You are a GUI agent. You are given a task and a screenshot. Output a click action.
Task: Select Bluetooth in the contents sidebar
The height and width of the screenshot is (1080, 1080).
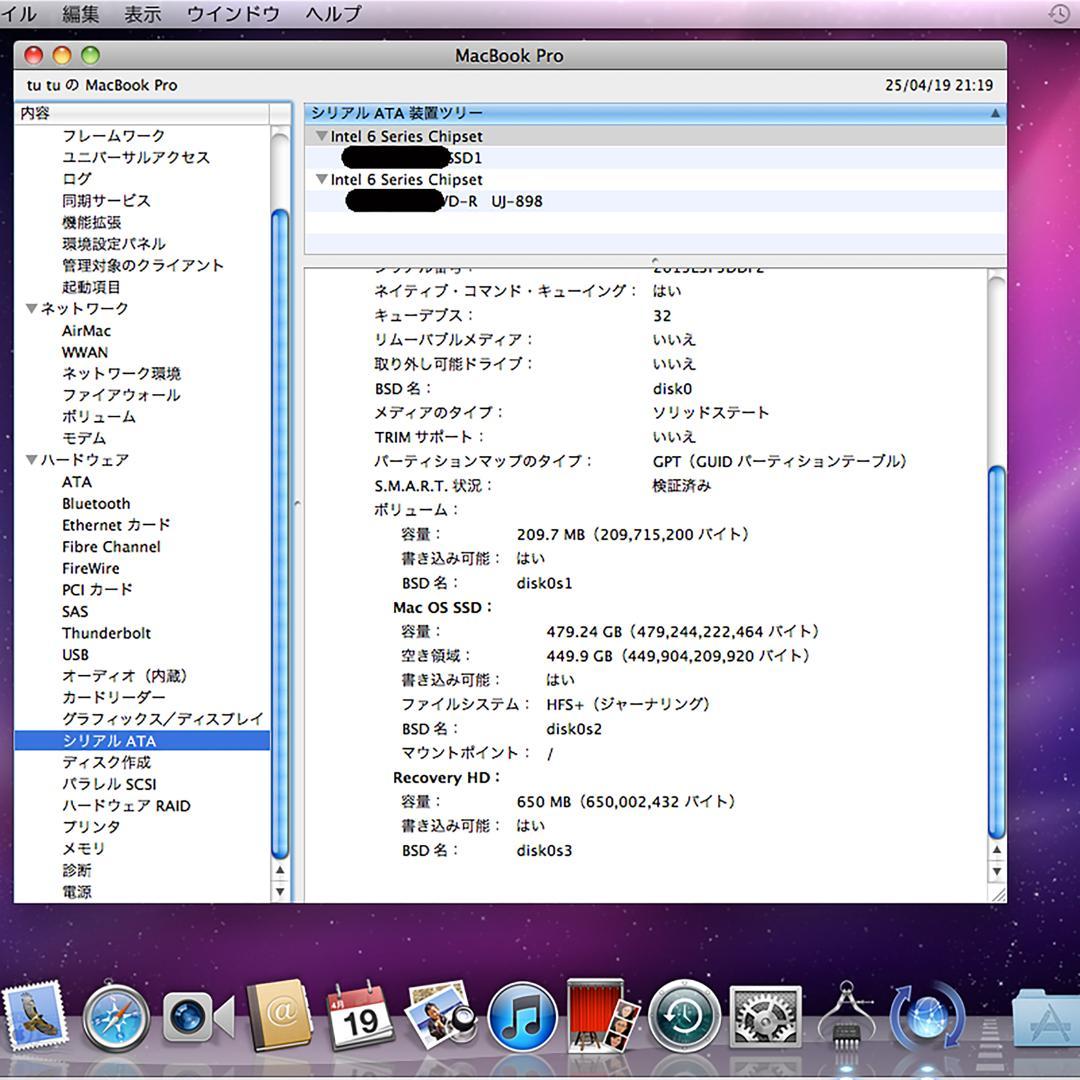point(96,503)
